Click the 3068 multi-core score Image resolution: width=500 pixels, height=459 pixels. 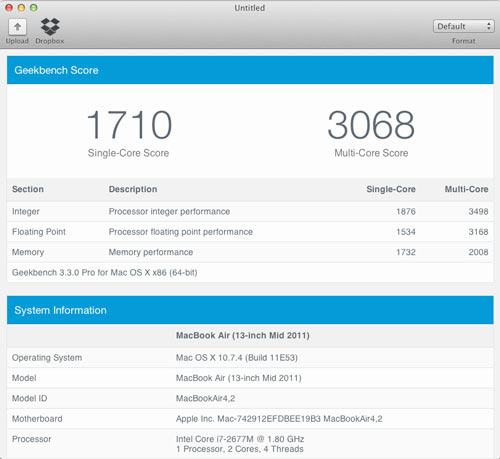[x=371, y=125]
